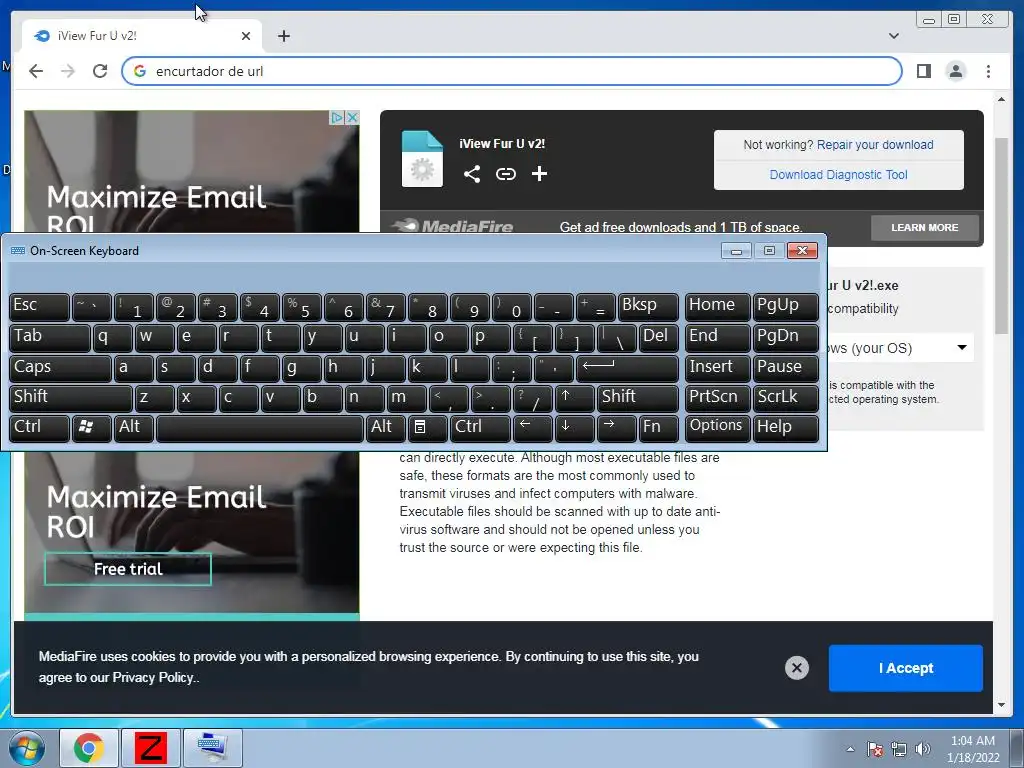Click the MediaFire plus add icon
1024x768 pixels.
click(539, 174)
